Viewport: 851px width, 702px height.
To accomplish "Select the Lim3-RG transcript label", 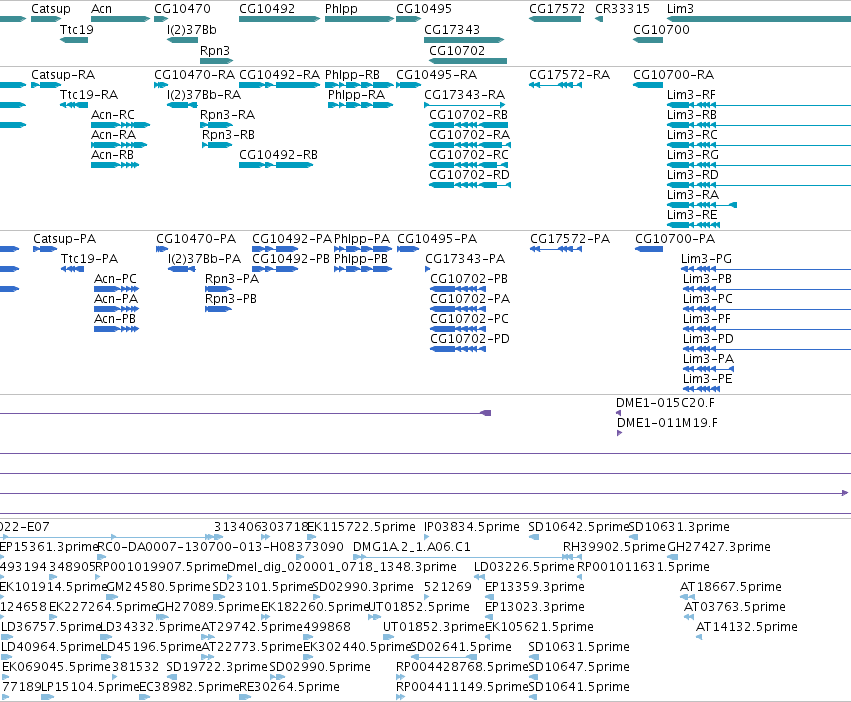I will point(693,155).
